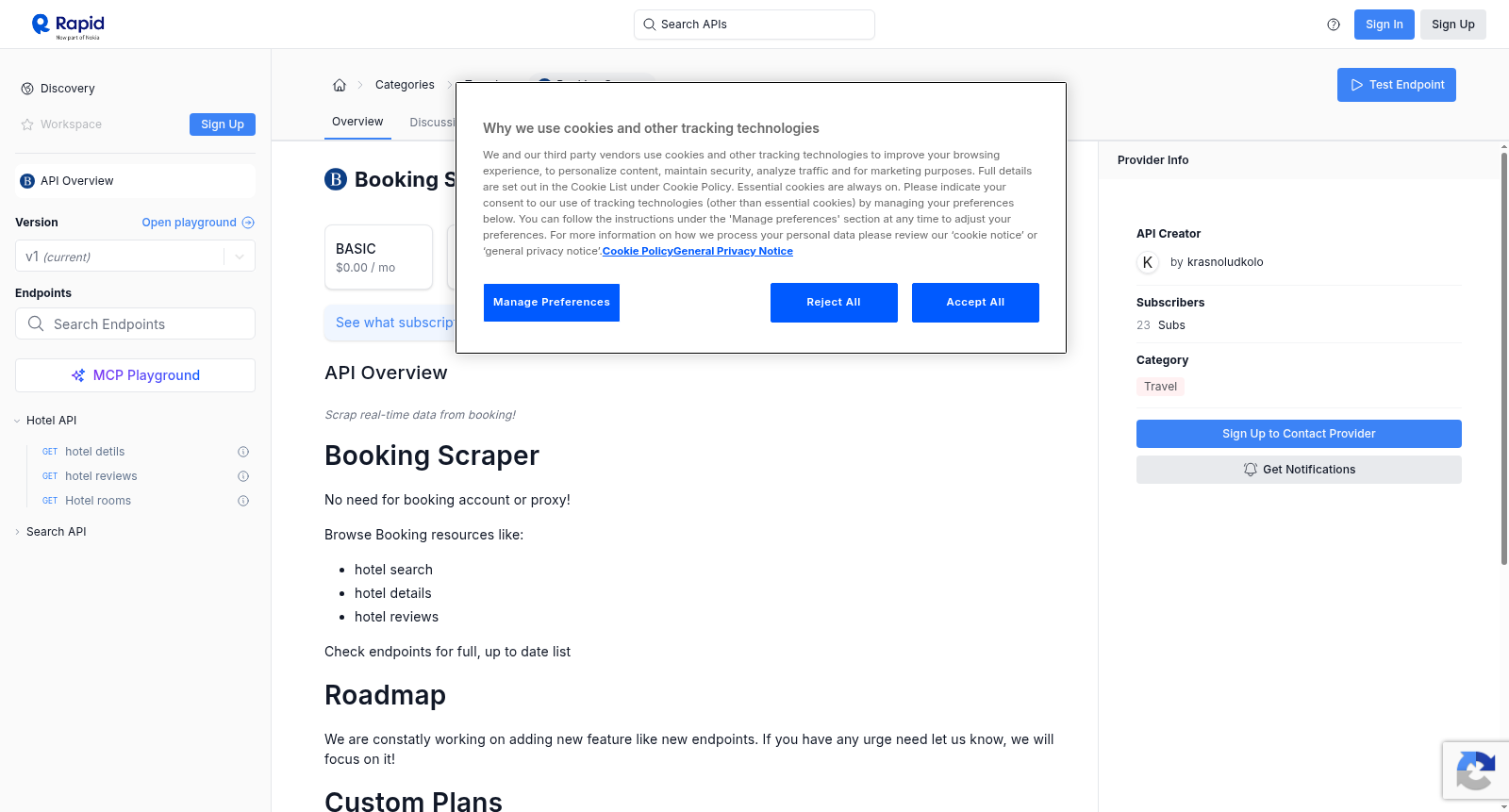Open the MCP Playground button
The image size is (1509, 812).
[x=135, y=375]
